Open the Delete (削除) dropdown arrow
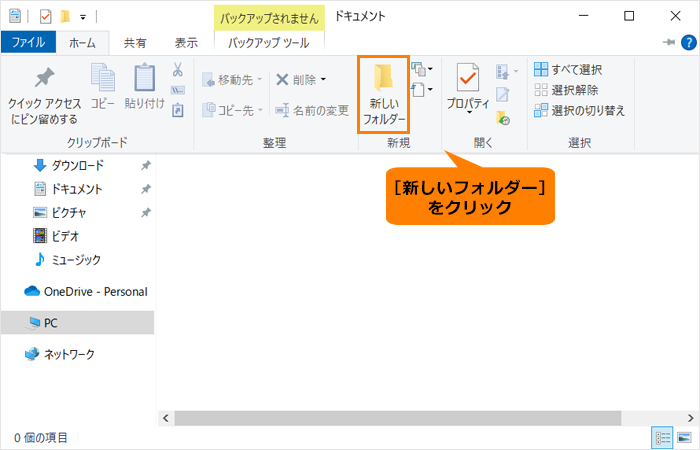The width and height of the screenshot is (700, 450). 323,80
